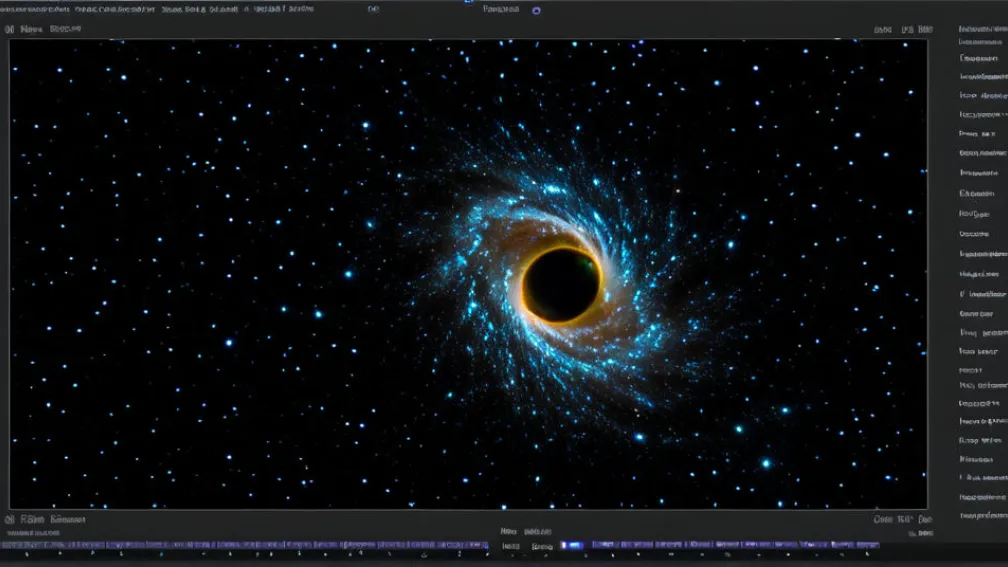Screen dimensions: 1008x567
Task: Expand the header entry of the right side panel
Action: click(981, 29)
